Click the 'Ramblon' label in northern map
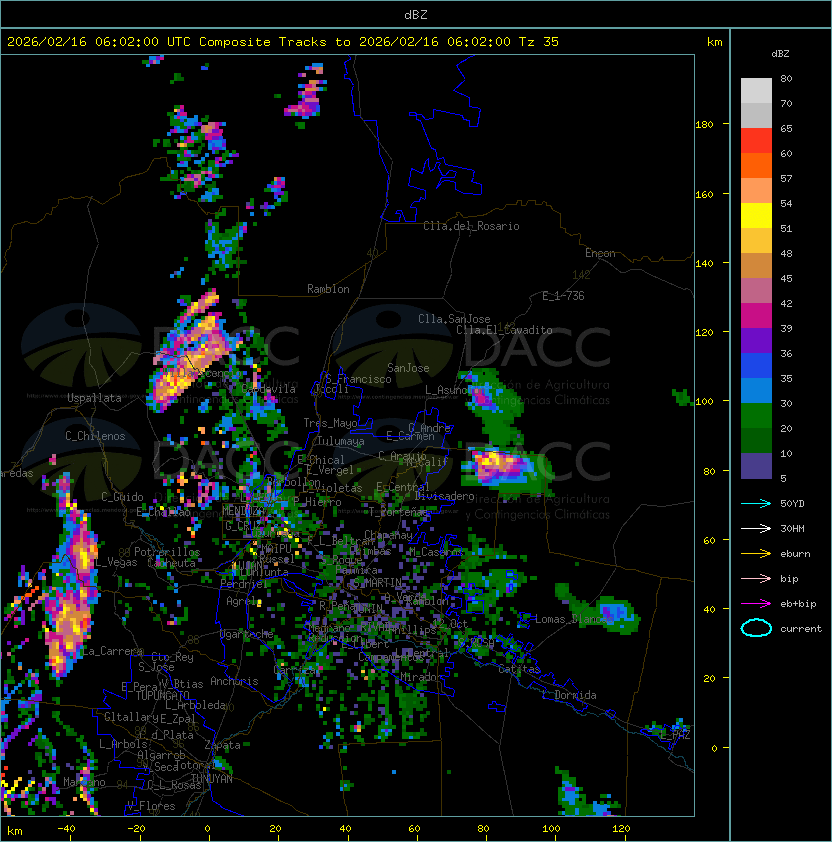The image size is (832, 842). [328, 289]
